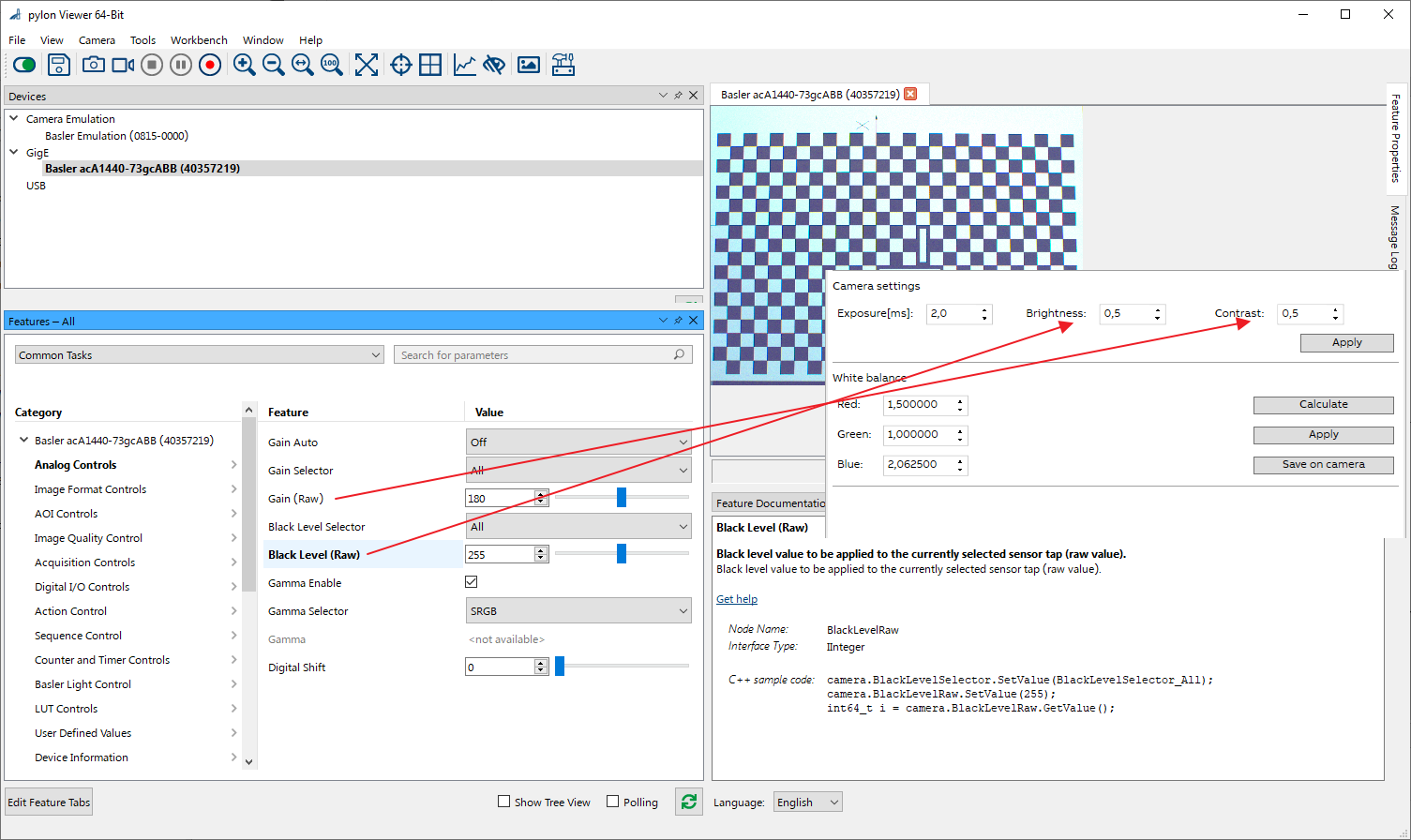Click the save features disk icon
Screen dimensions: 1411x840
58,65
